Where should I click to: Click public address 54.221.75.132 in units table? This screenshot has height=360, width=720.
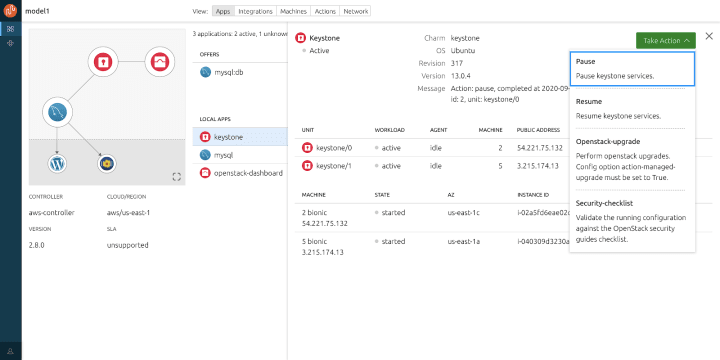[x=540, y=148]
